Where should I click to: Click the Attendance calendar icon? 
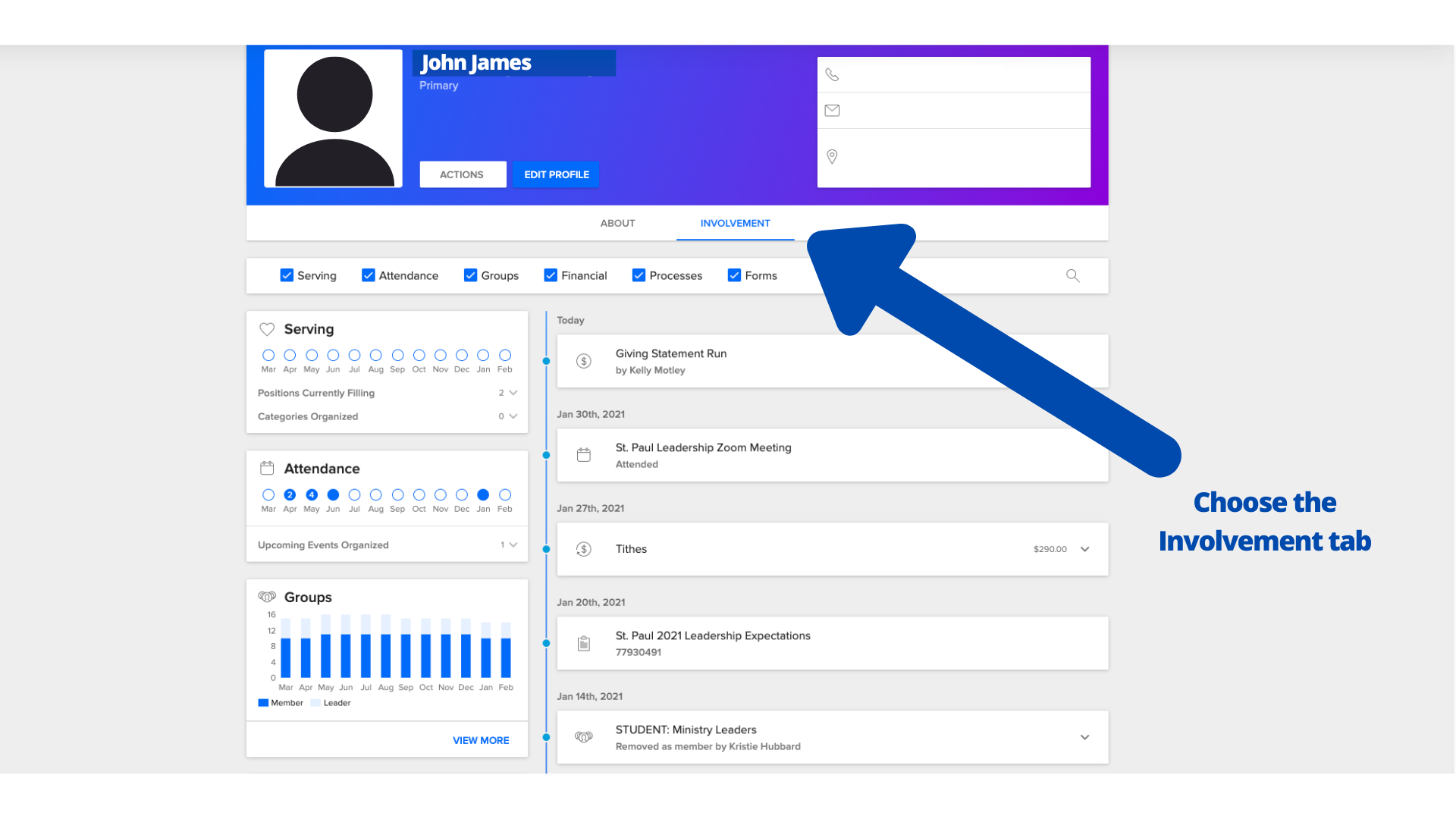click(x=267, y=468)
